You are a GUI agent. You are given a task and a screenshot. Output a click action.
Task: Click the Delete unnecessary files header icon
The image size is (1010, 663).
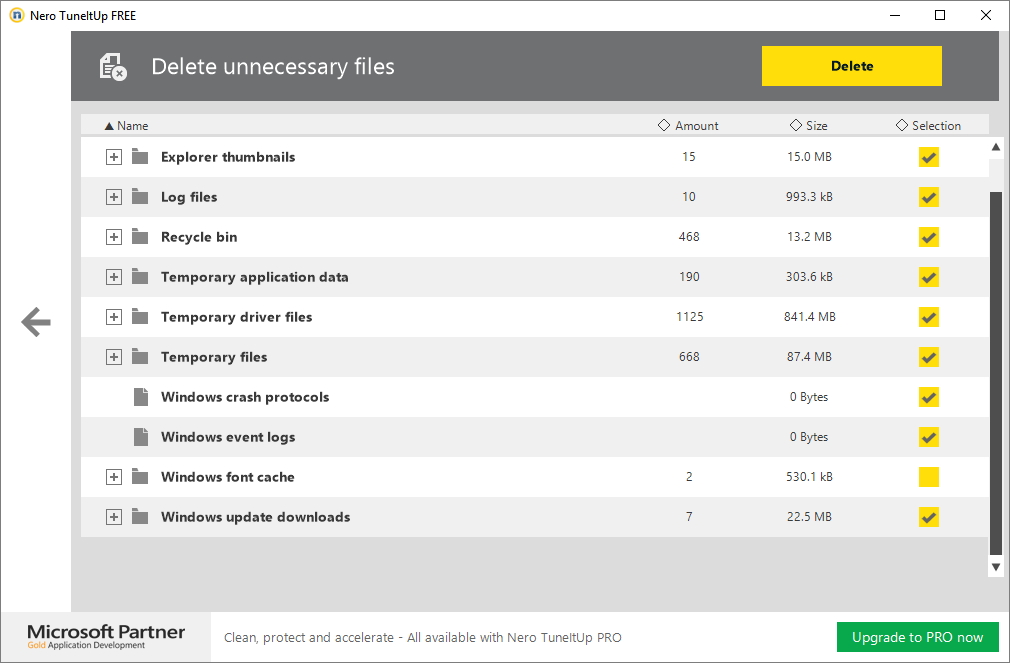[113, 67]
